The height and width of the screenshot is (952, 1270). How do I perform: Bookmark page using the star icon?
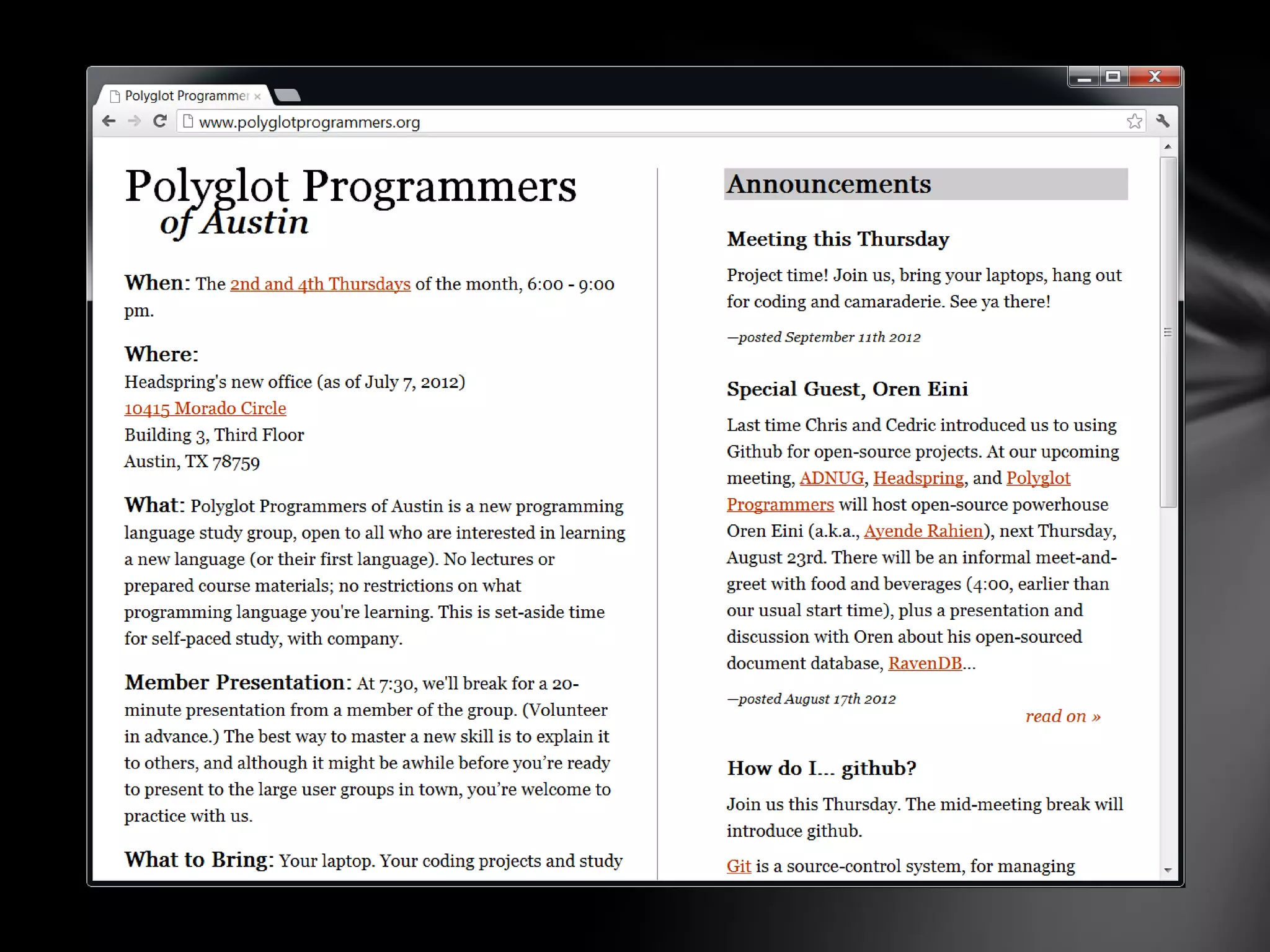[x=1134, y=121]
